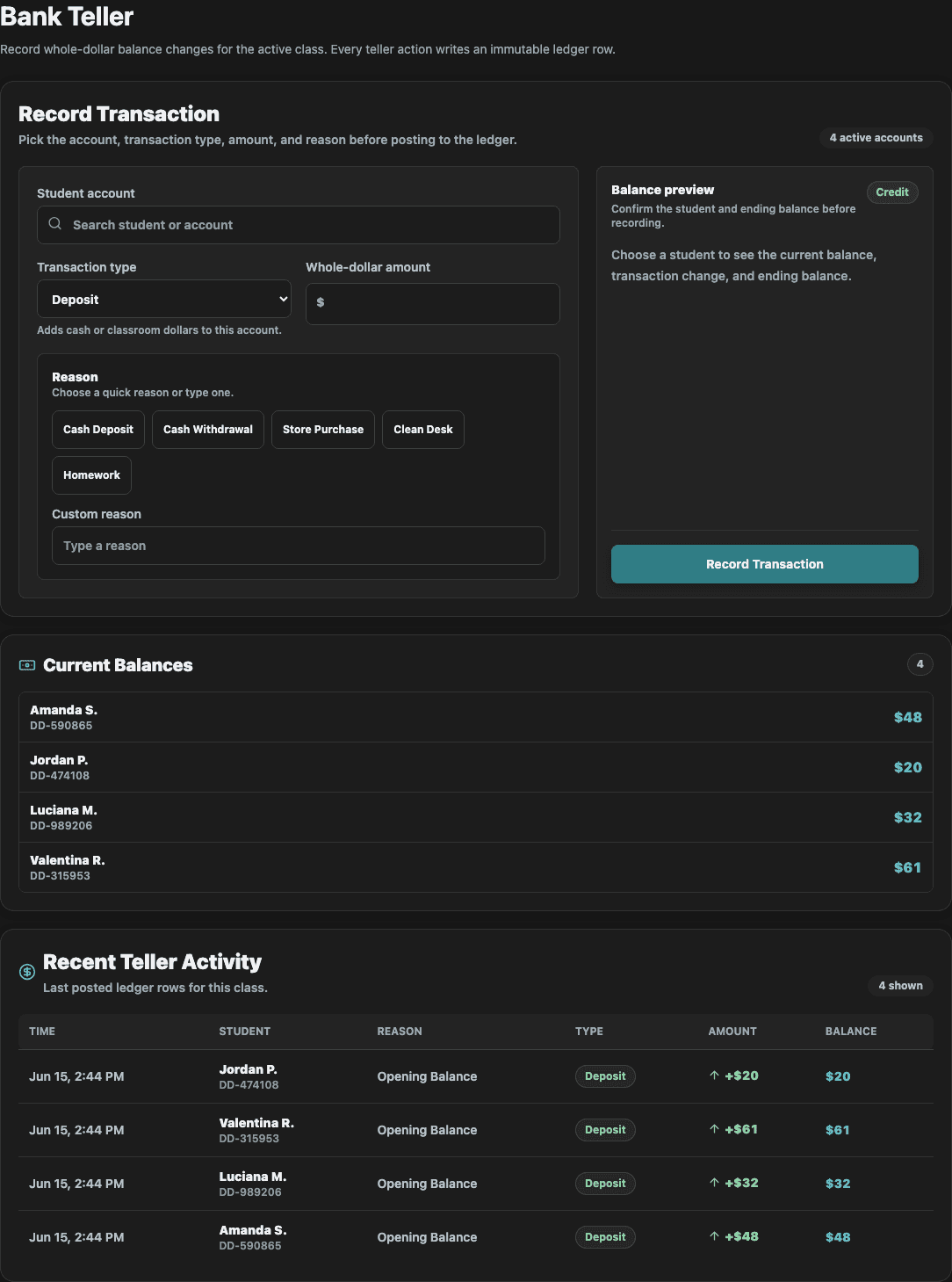Click the Whole-dollar amount input

[x=433, y=303]
